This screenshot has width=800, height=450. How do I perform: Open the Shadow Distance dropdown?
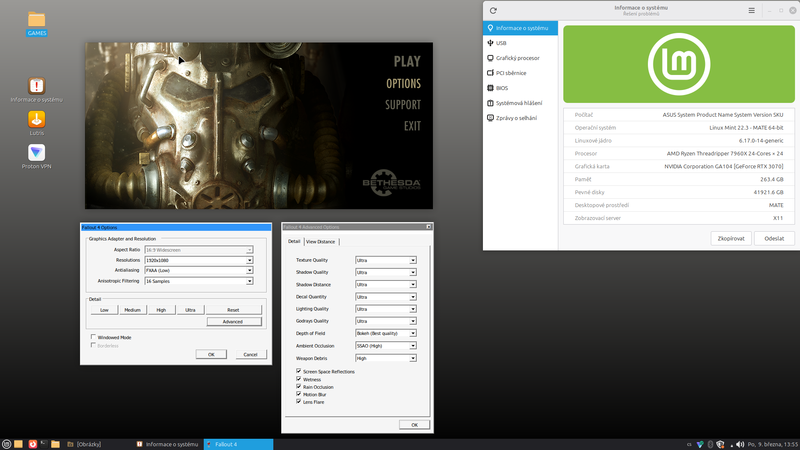click(386, 285)
